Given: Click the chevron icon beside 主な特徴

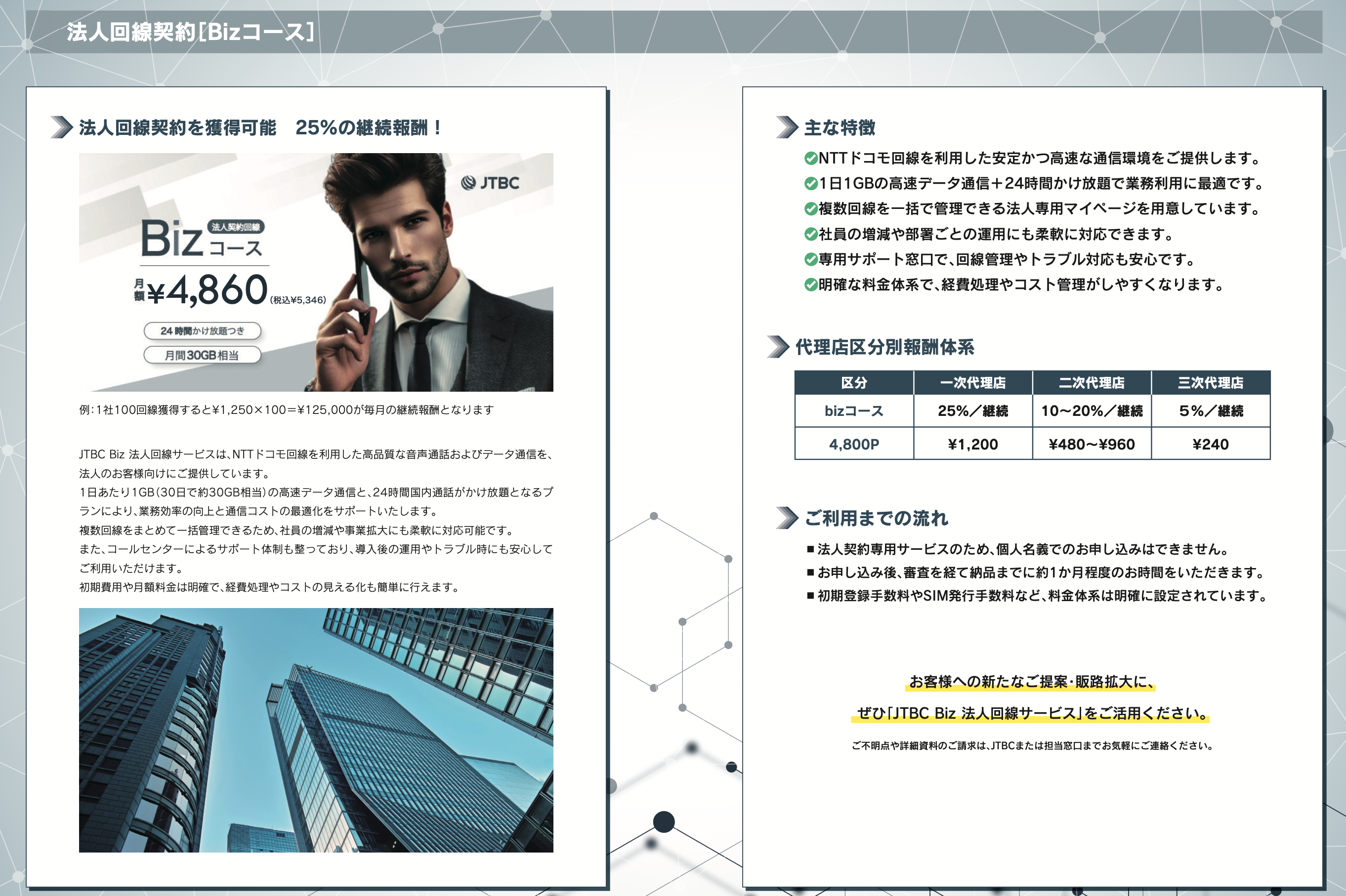Looking at the screenshot, I should (x=787, y=127).
